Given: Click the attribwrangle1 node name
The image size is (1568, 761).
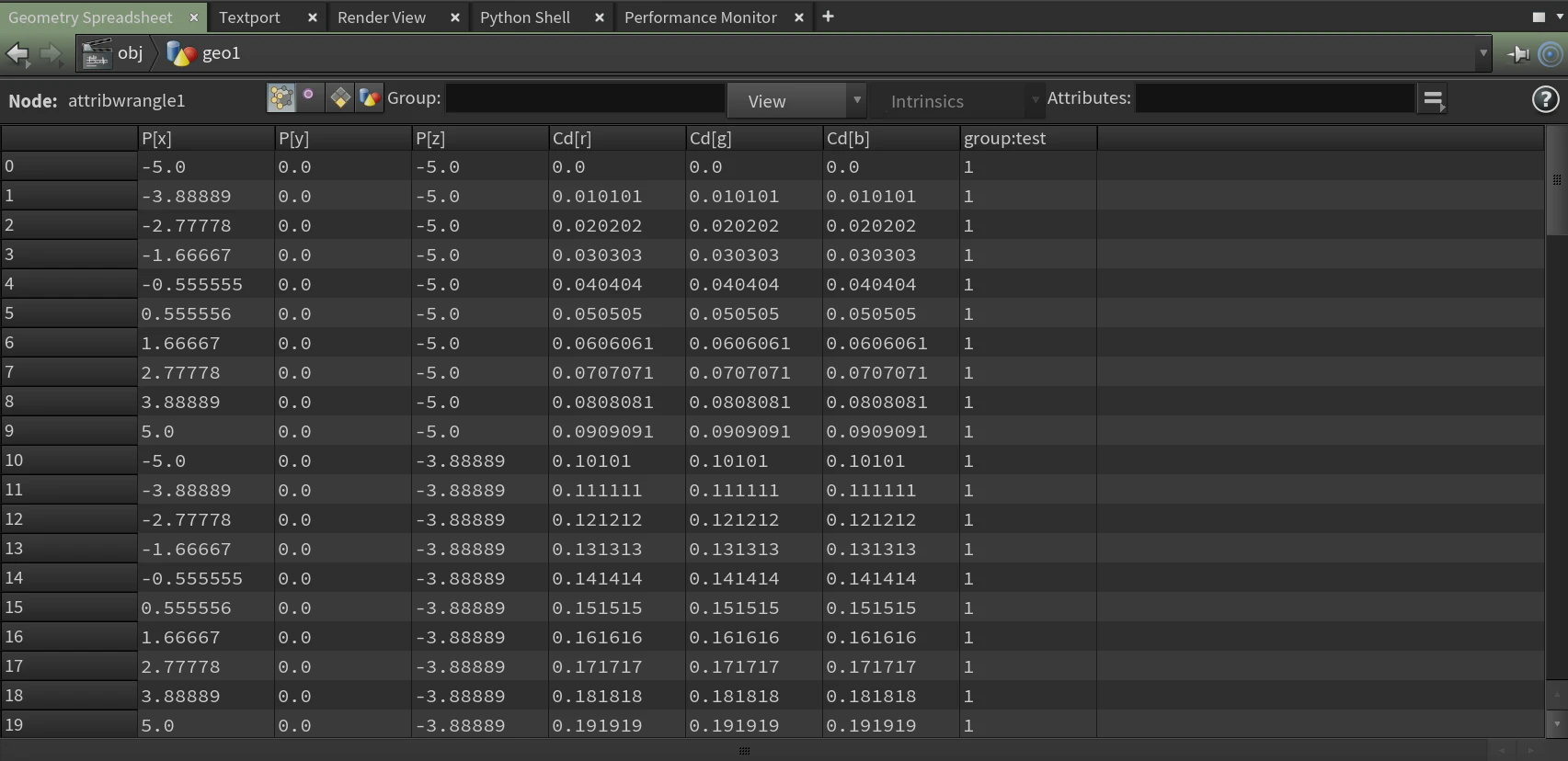Looking at the screenshot, I should click(126, 101).
